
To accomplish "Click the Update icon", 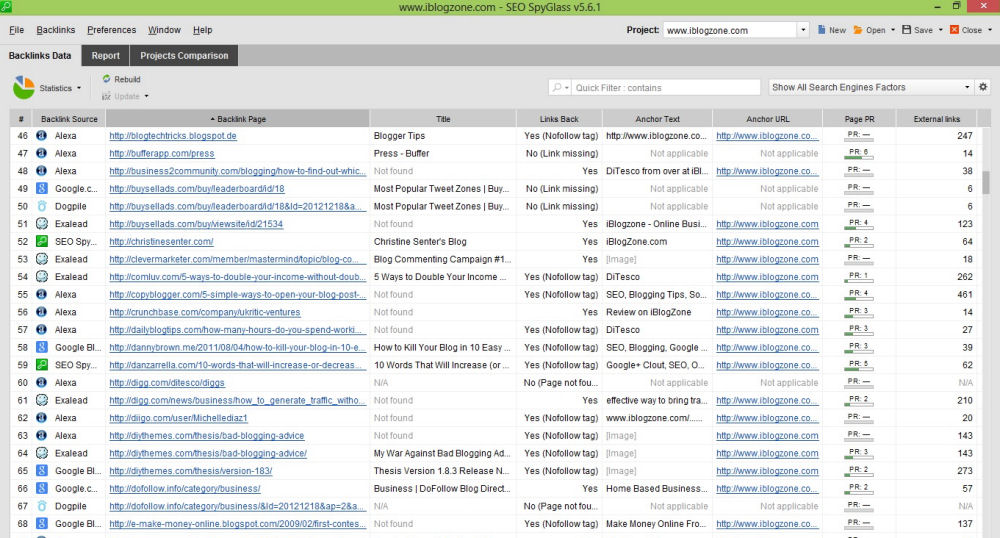I will pos(107,96).
